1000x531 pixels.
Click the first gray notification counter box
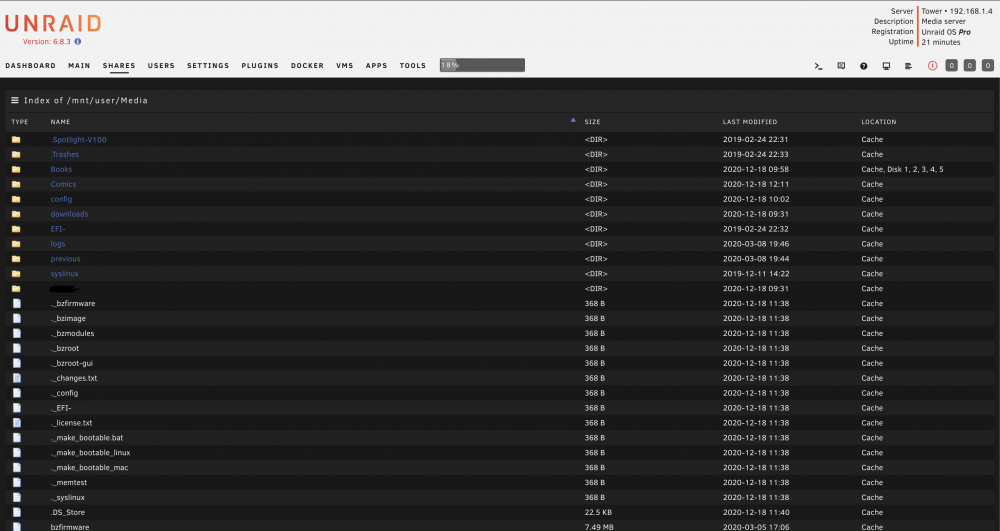point(952,65)
